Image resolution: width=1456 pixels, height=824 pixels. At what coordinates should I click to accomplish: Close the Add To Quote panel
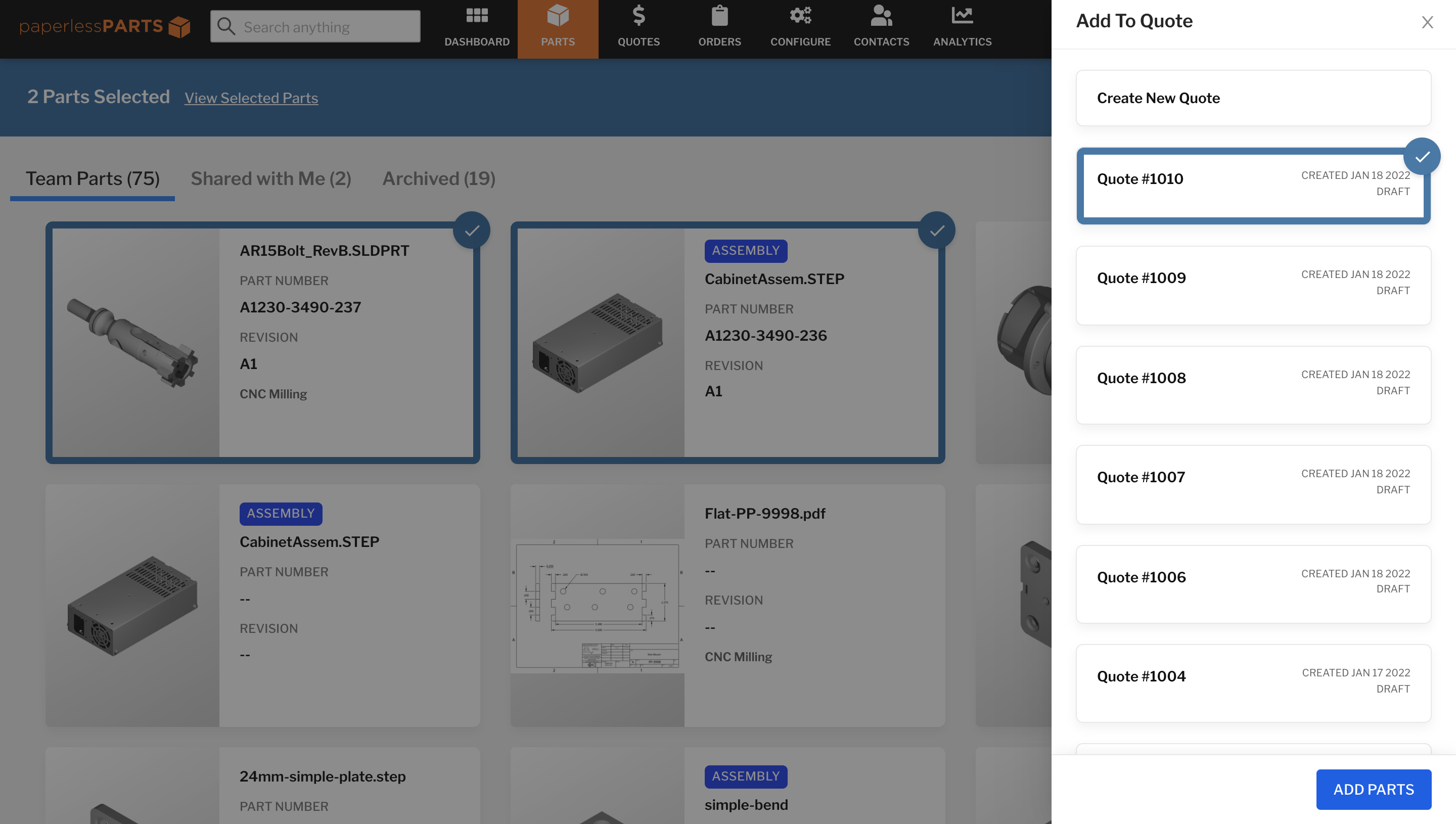tap(1427, 22)
